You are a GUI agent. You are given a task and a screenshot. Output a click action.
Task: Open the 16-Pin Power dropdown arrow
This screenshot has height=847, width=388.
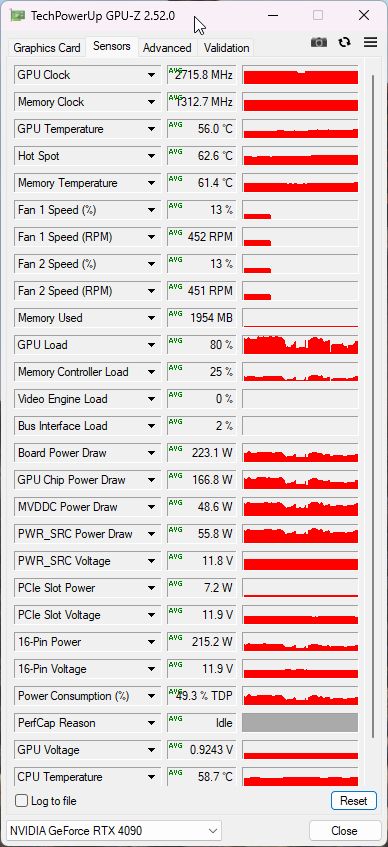151,642
